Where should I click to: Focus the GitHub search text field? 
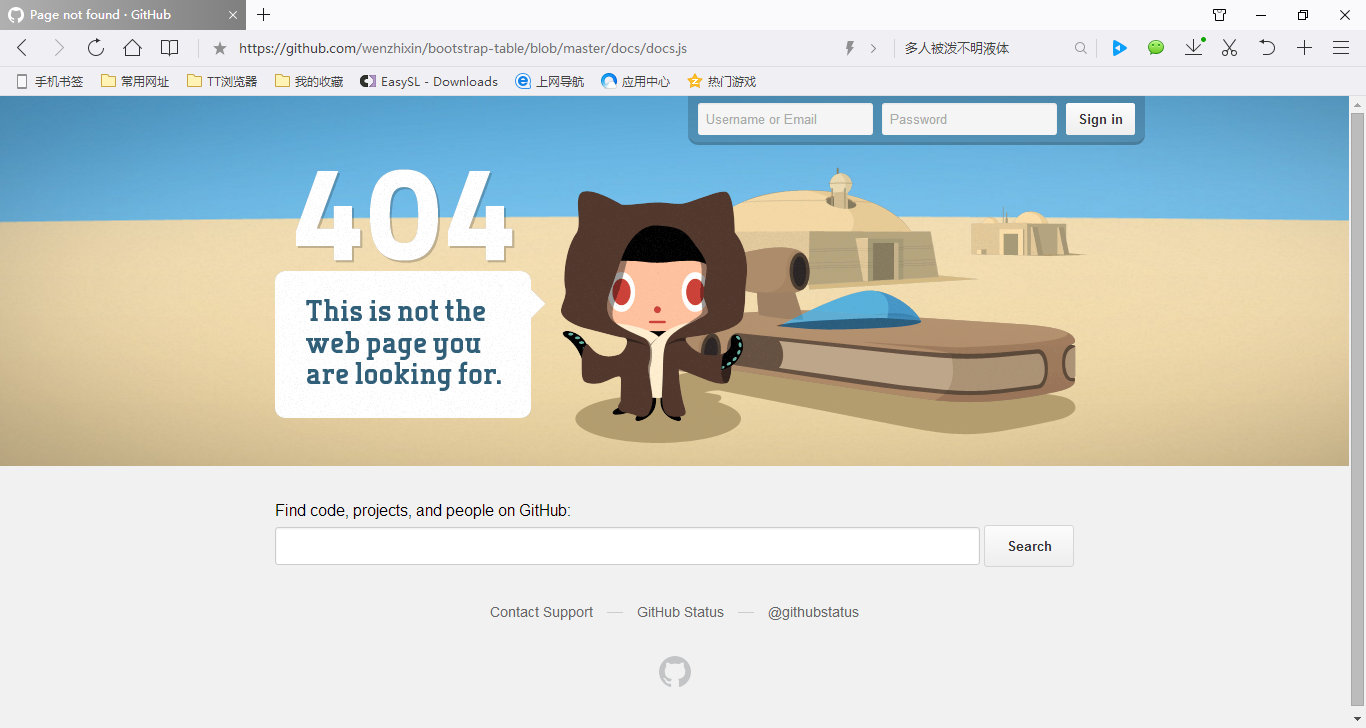click(627, 546)
